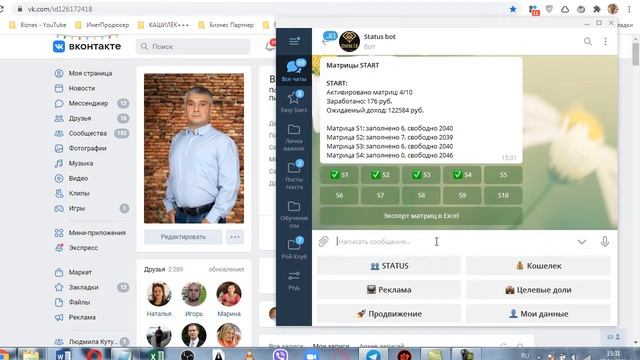The width and height of the screenshot is (640, 360).
Task: Open Chrome extensions puzzle icon
Action: (597, 9)
